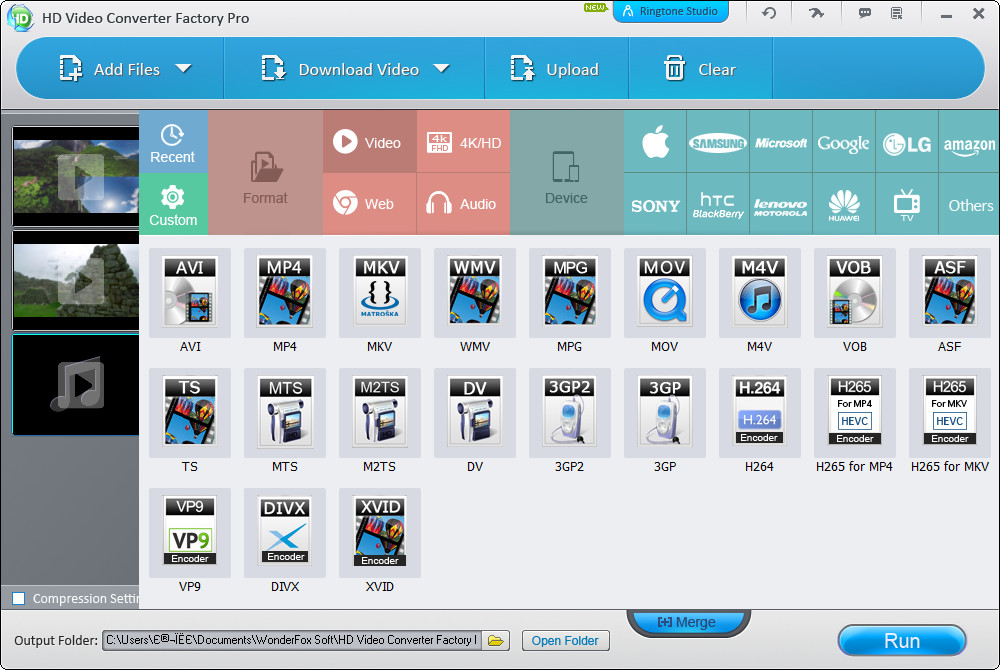The height and width of the screenshot is (670, 1000).
Task: Click the undo arrow in title bar
Action: pos(769,13)
